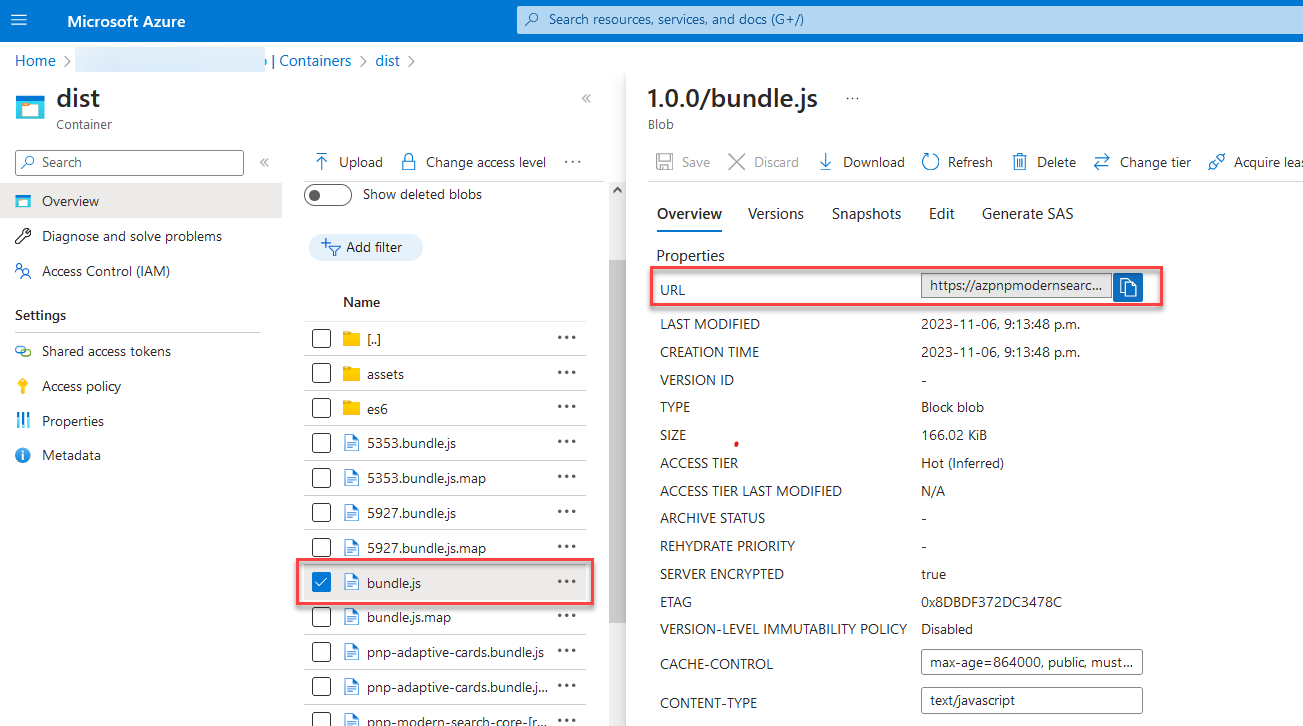1303x726 pixels.
Task: Check the es6 folder checkbox
Action: pos(321,408)
